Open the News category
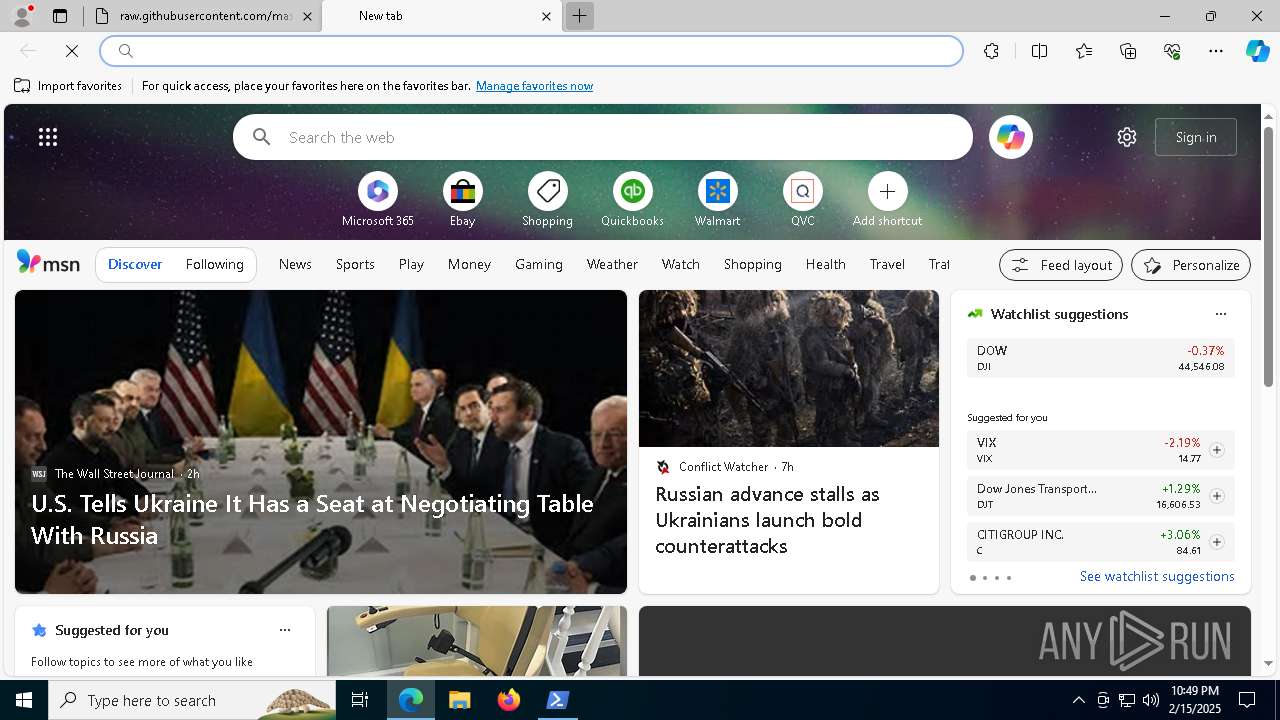The height and width of the screenshot is (720, 1280). [x=295, y=264]
